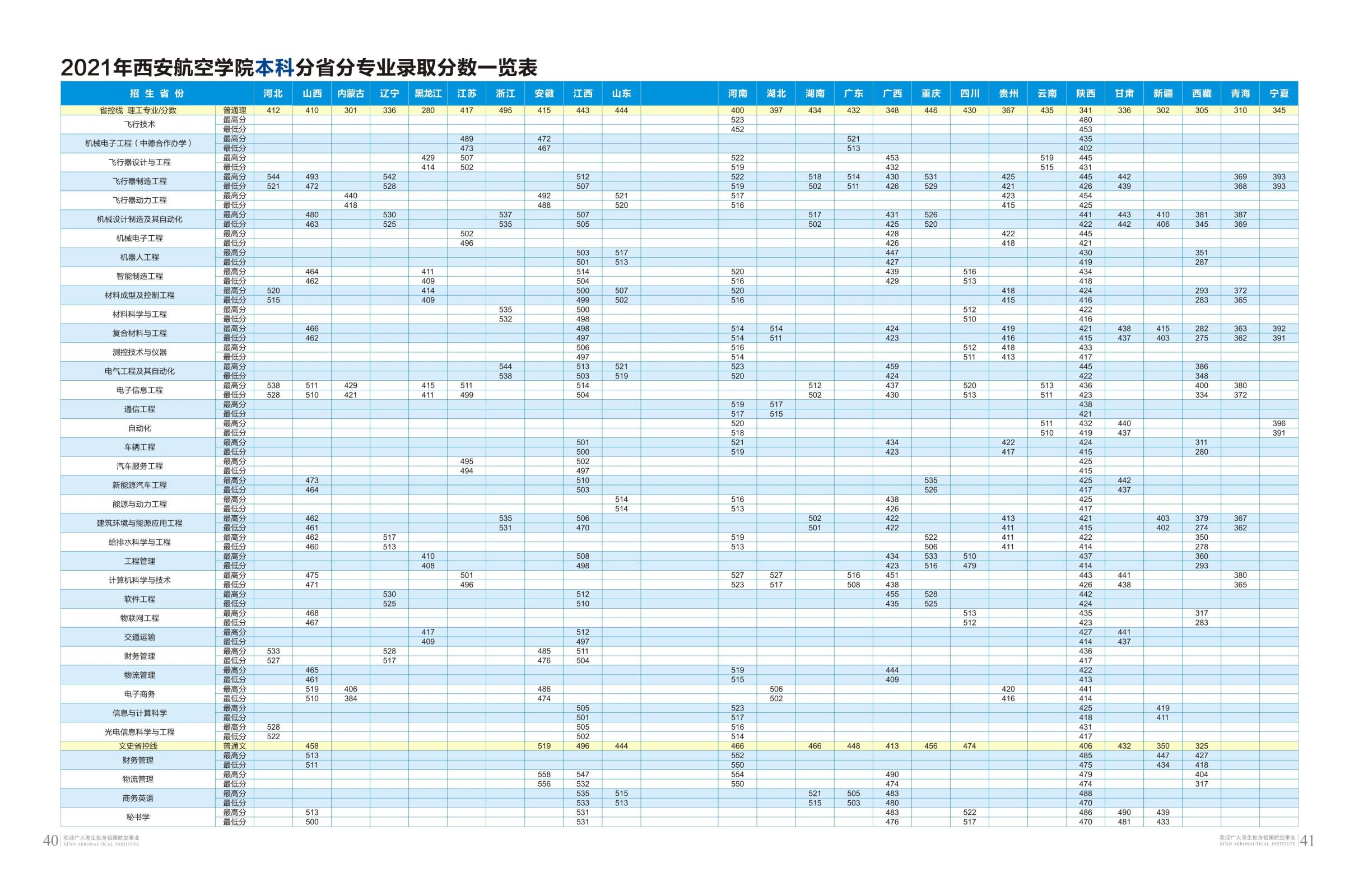Click the 文史省控线 row label
This screenshot has height=896, width=1359.
tap(138, 746)
